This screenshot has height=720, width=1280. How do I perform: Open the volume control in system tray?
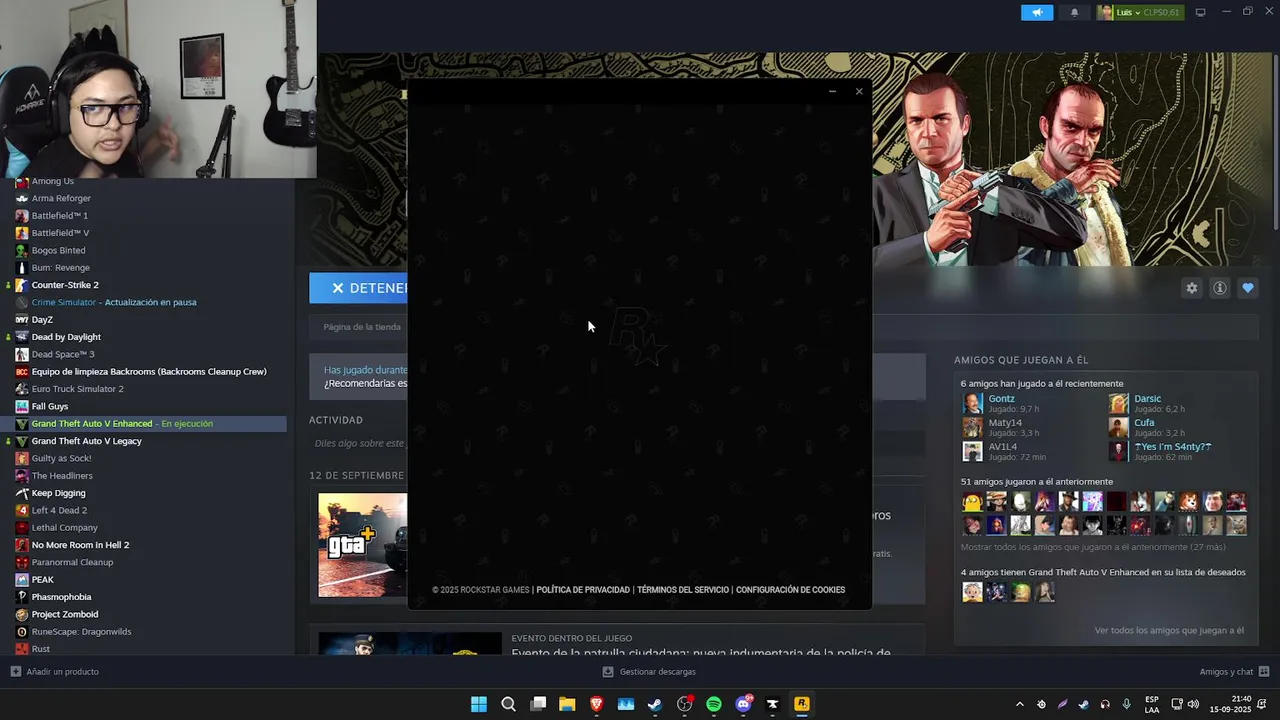click(x=1193, y=704)
